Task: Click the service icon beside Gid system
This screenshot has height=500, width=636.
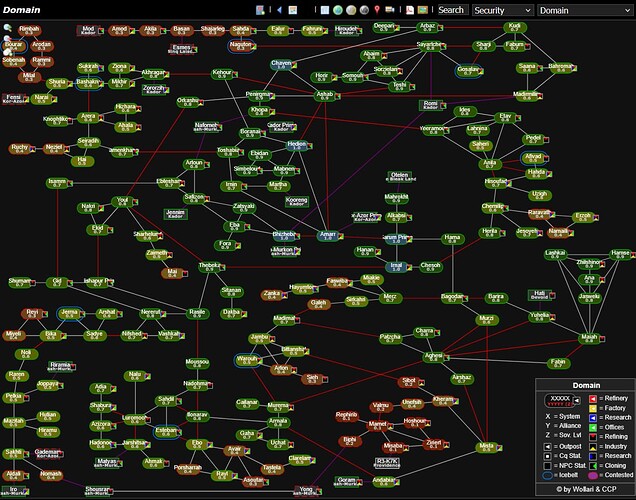Action: coord(70,283)
